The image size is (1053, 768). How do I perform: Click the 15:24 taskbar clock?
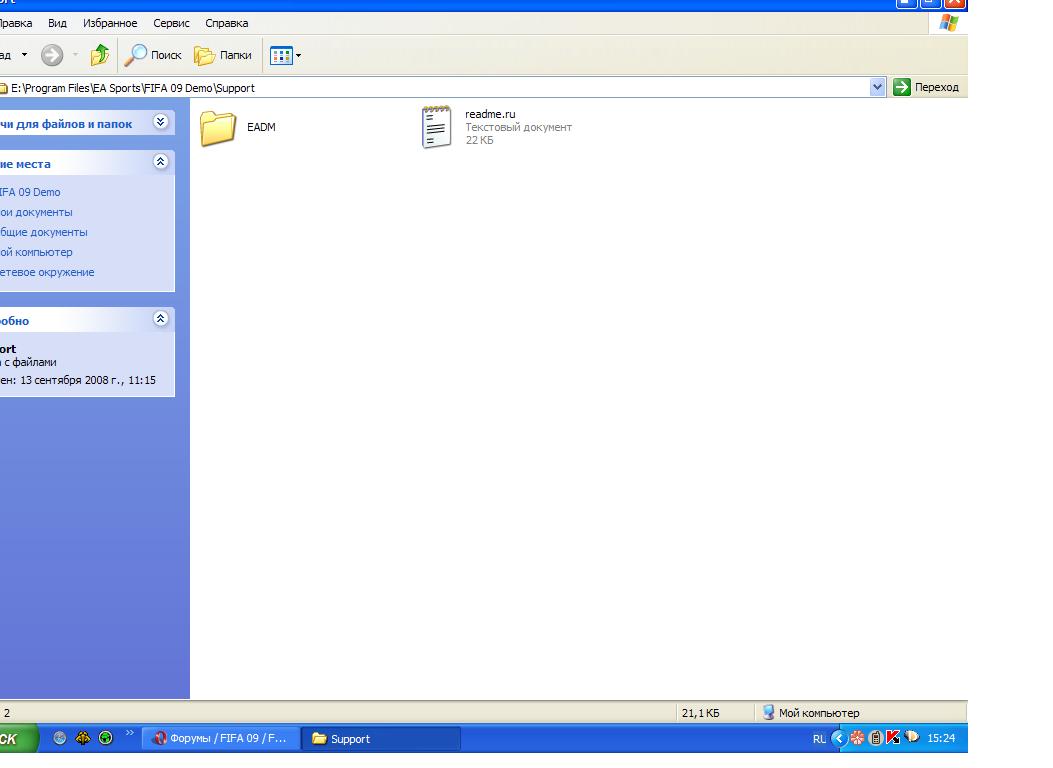coord(941,738)
